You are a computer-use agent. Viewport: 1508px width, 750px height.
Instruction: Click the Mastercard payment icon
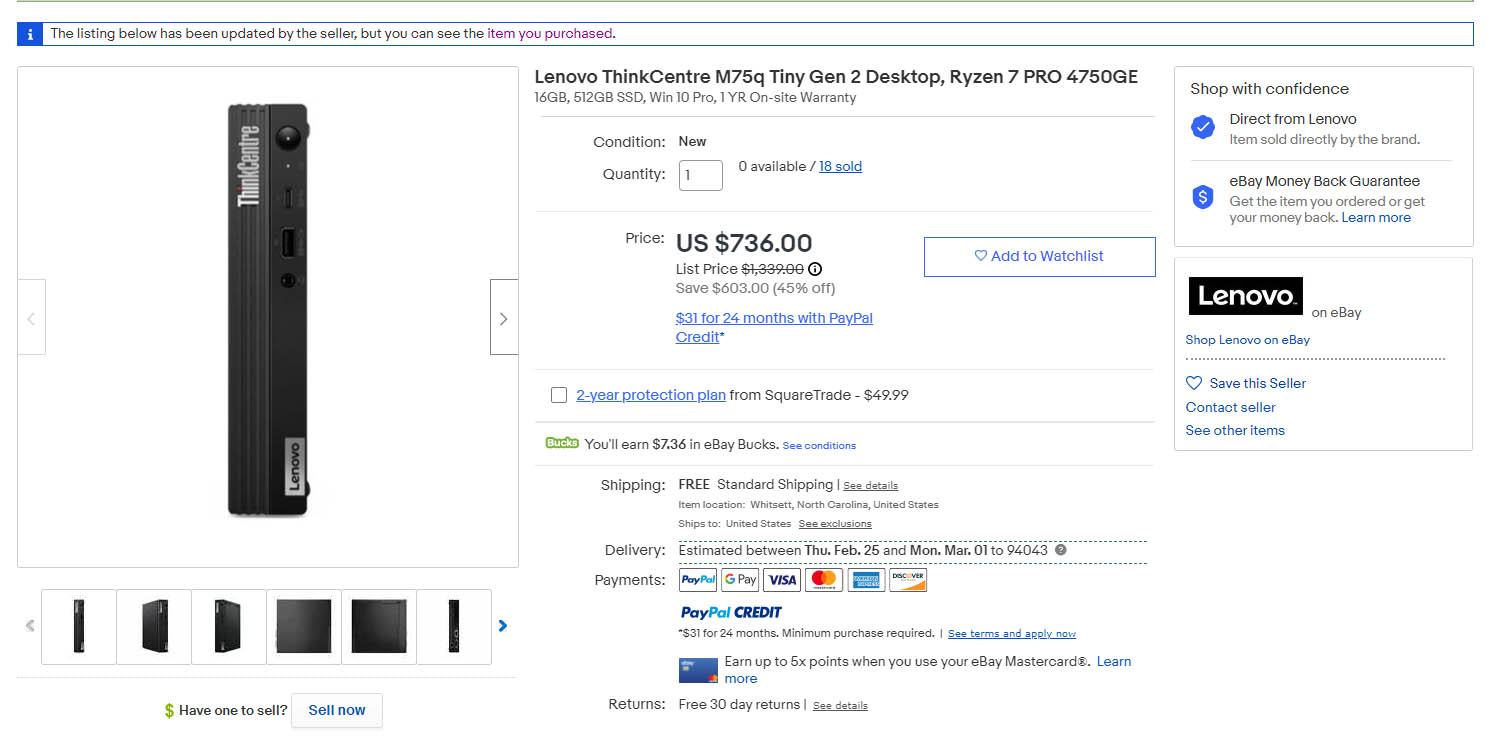click(x=824, y=580)
